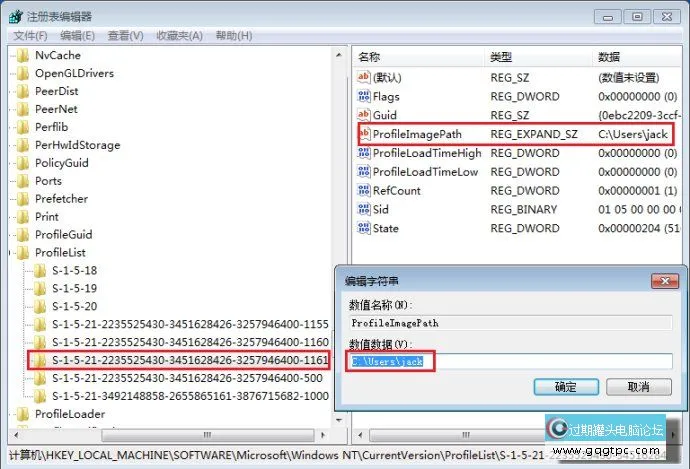690x469 pixels.
Task: Click the icon beside ProfileLoadTimeLow
Action: pos(363,172)
